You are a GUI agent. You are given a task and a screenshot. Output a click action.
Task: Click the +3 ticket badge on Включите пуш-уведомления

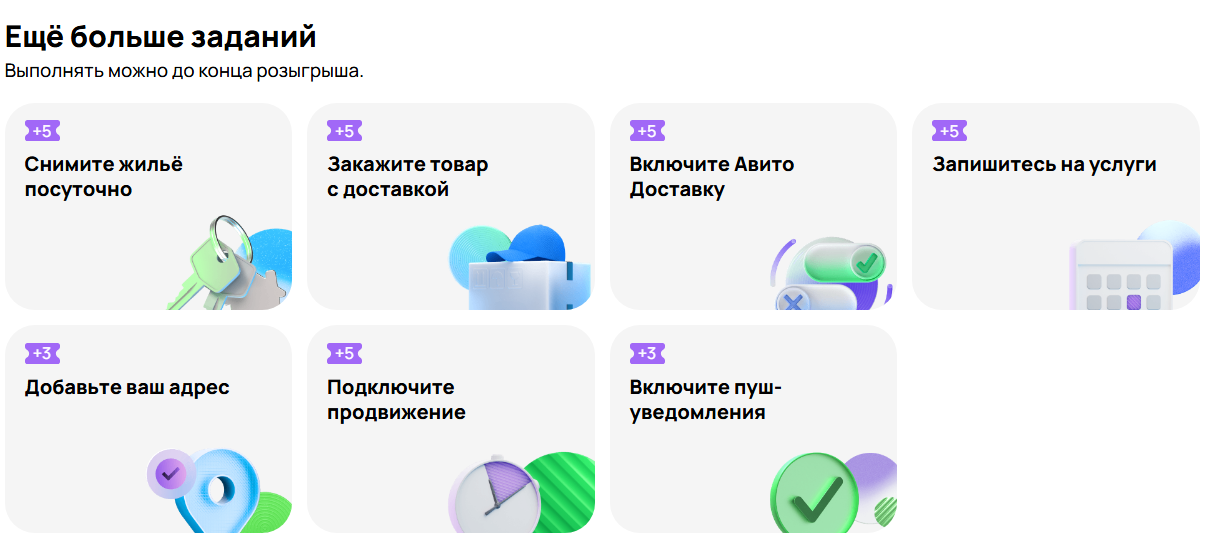647,353
